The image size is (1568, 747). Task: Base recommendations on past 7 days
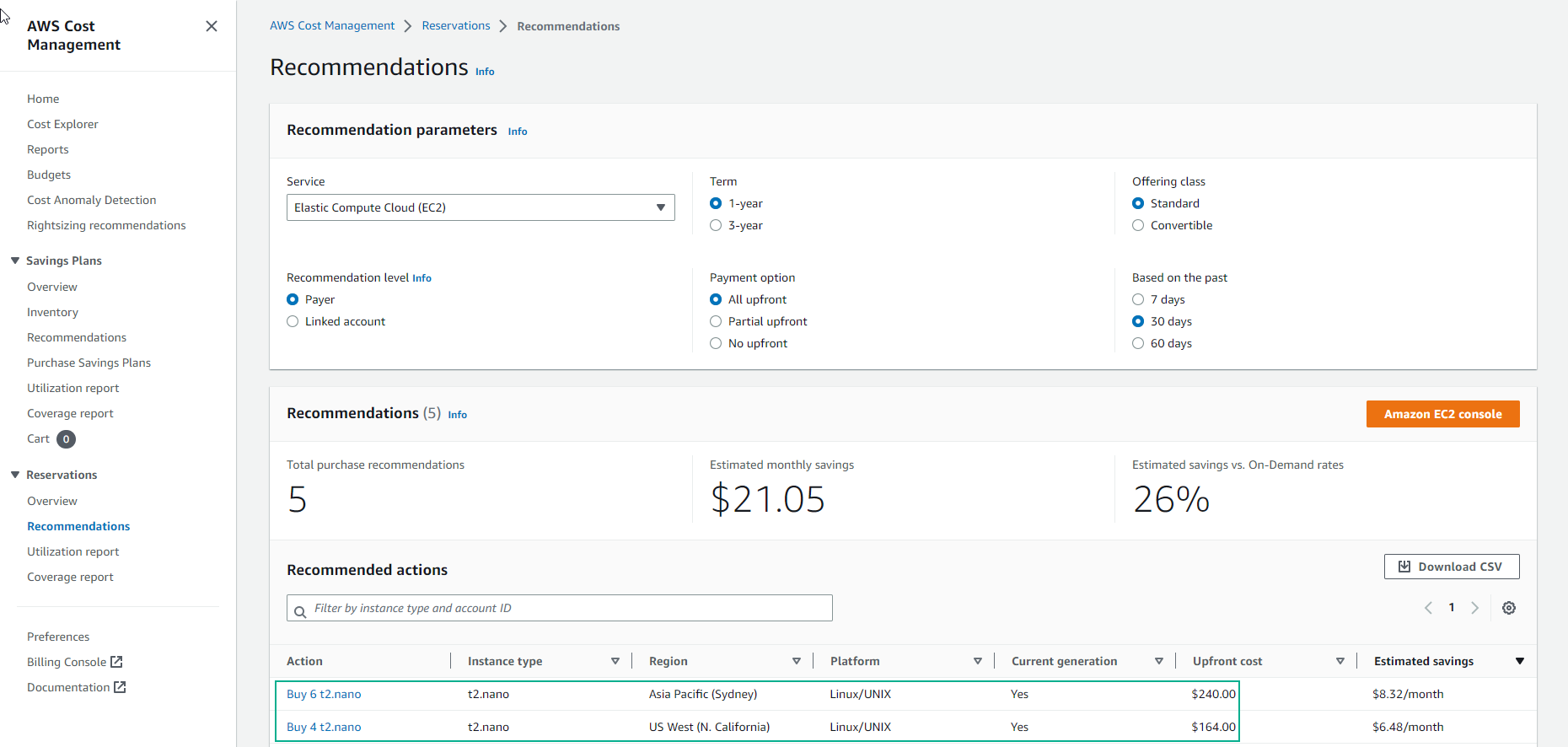point(1138,299)
